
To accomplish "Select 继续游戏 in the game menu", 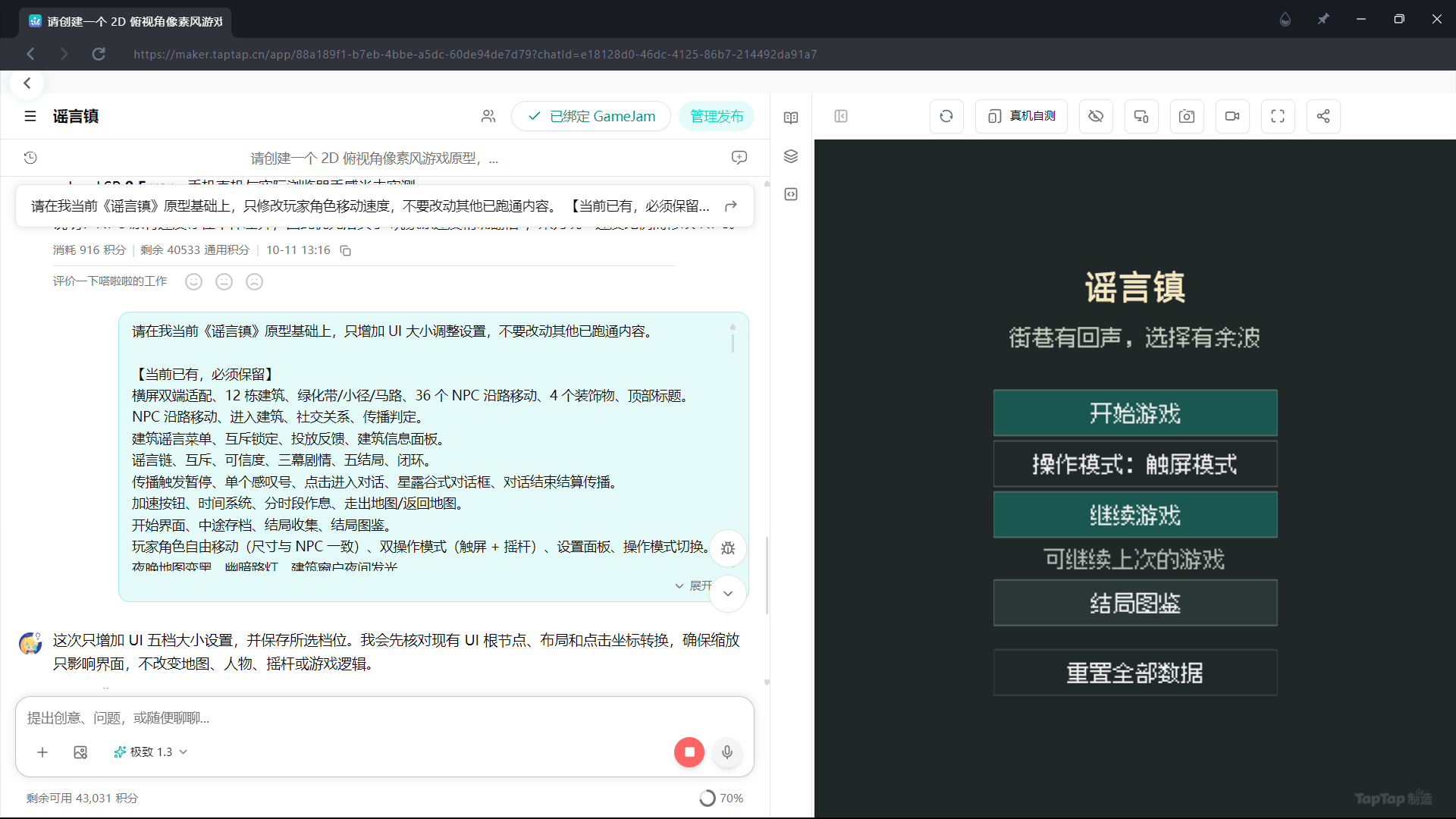I will tap(1135, 515).
